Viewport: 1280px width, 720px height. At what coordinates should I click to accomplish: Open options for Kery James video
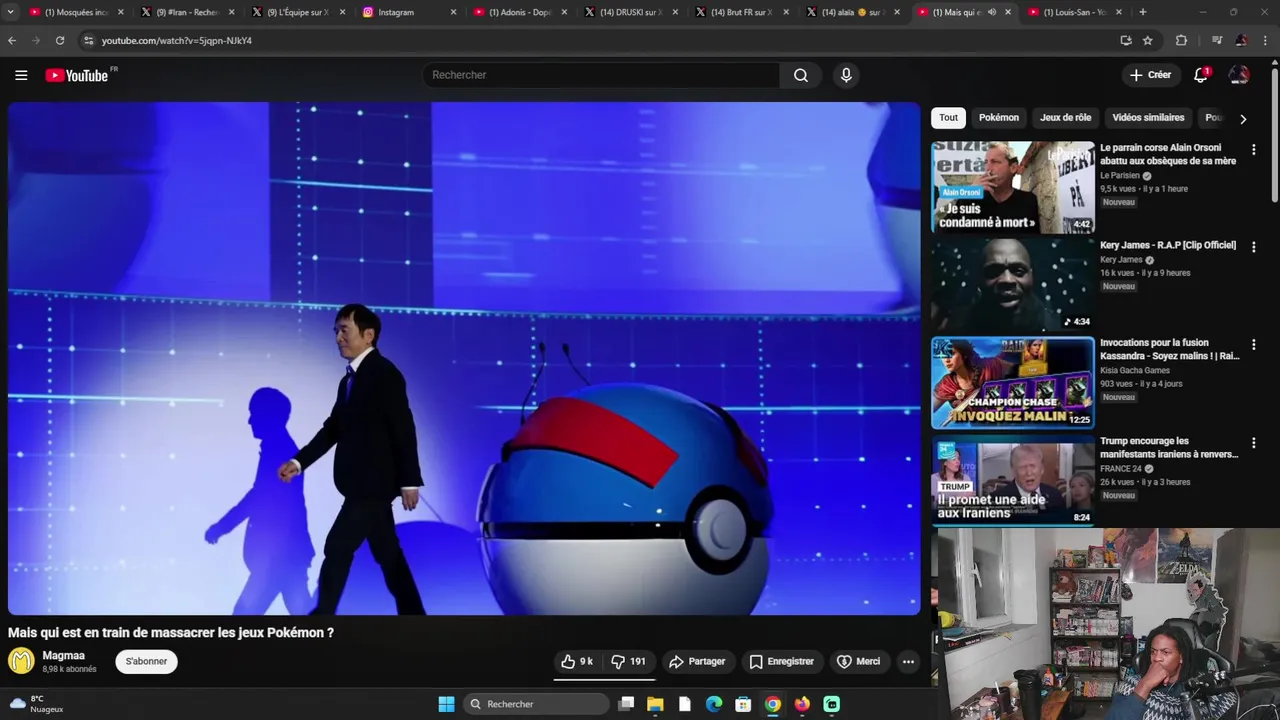[1254, 246]
